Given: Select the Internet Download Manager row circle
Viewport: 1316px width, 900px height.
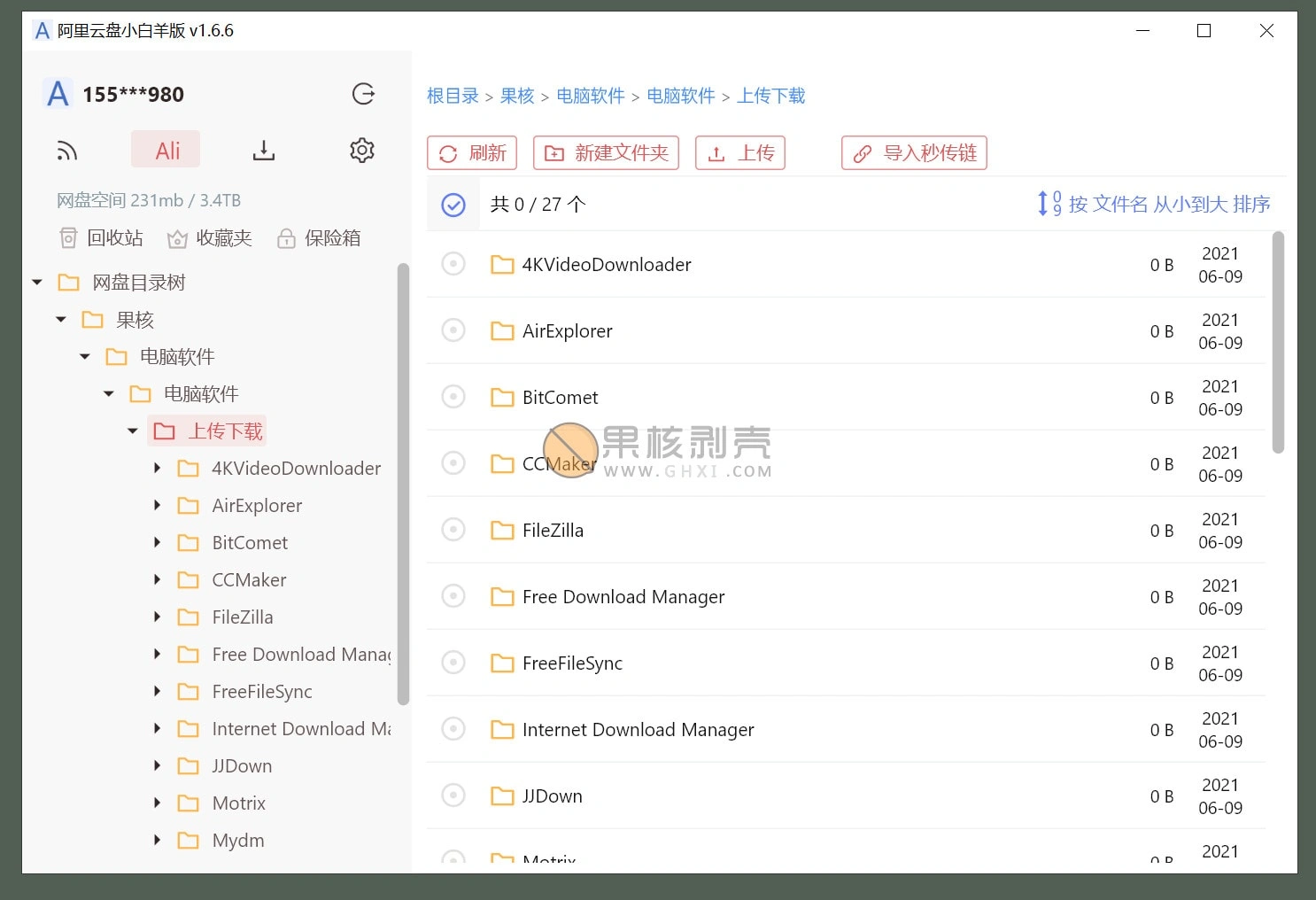Looking at the screenshot, I should point(453,729).
